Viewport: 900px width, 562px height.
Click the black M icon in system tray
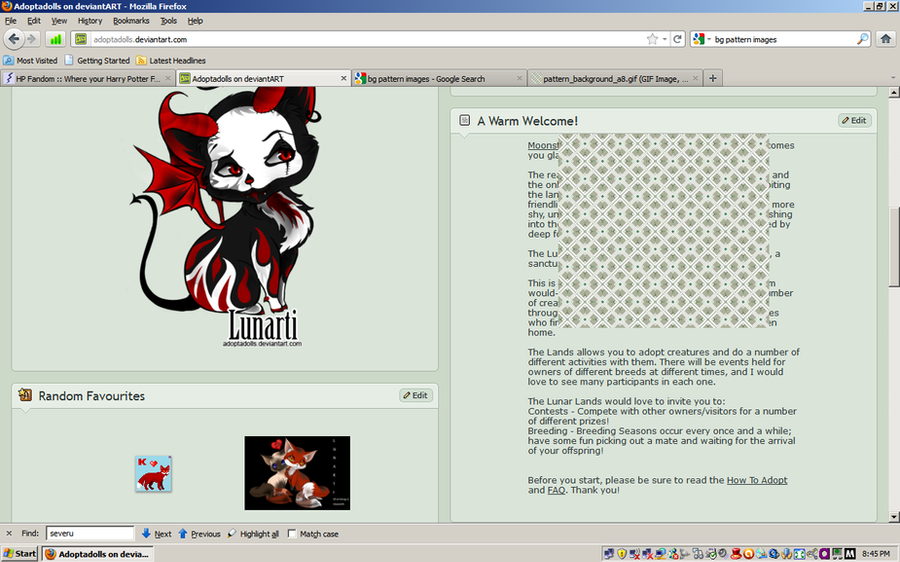pyautogui.click(x=850, y=553)
